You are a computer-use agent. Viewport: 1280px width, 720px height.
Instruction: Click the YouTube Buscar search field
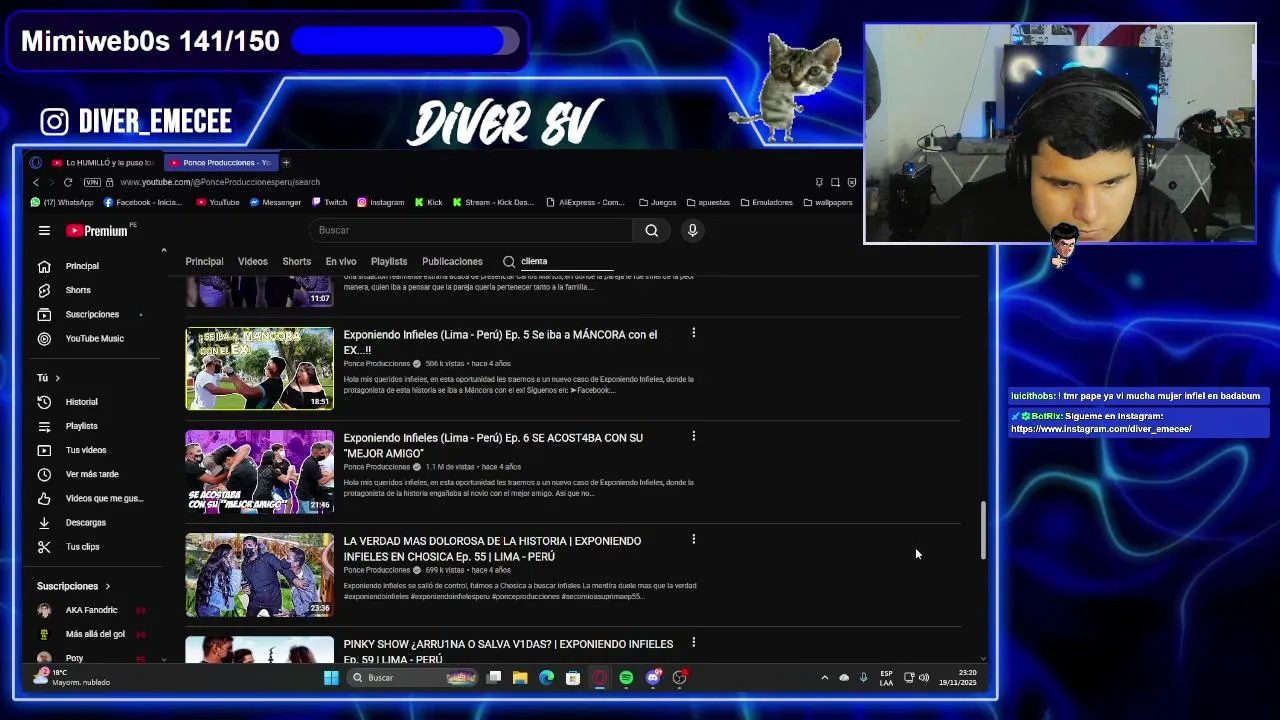(x=470, y=230)
